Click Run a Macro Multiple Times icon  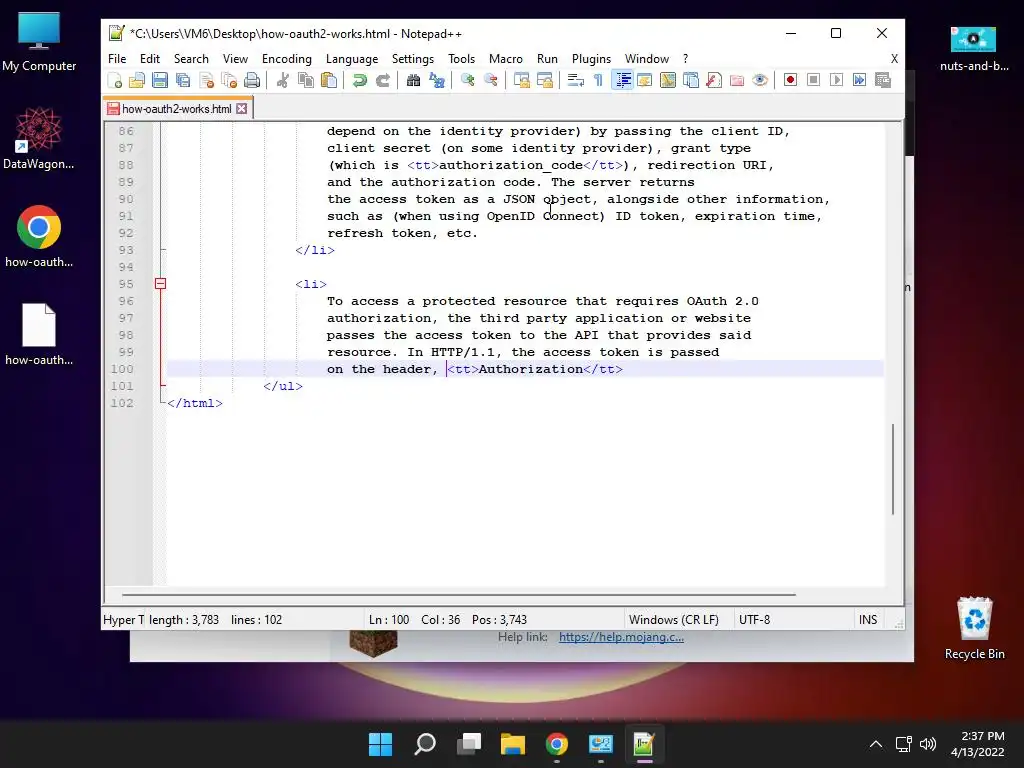click(859, 80)
